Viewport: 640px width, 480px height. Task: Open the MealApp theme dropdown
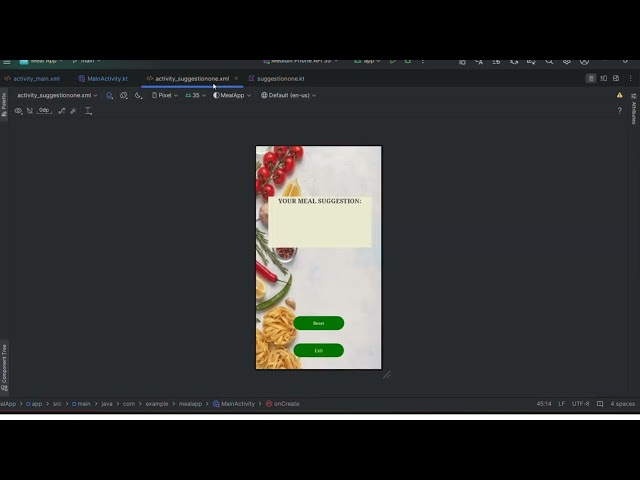[232, 96]
